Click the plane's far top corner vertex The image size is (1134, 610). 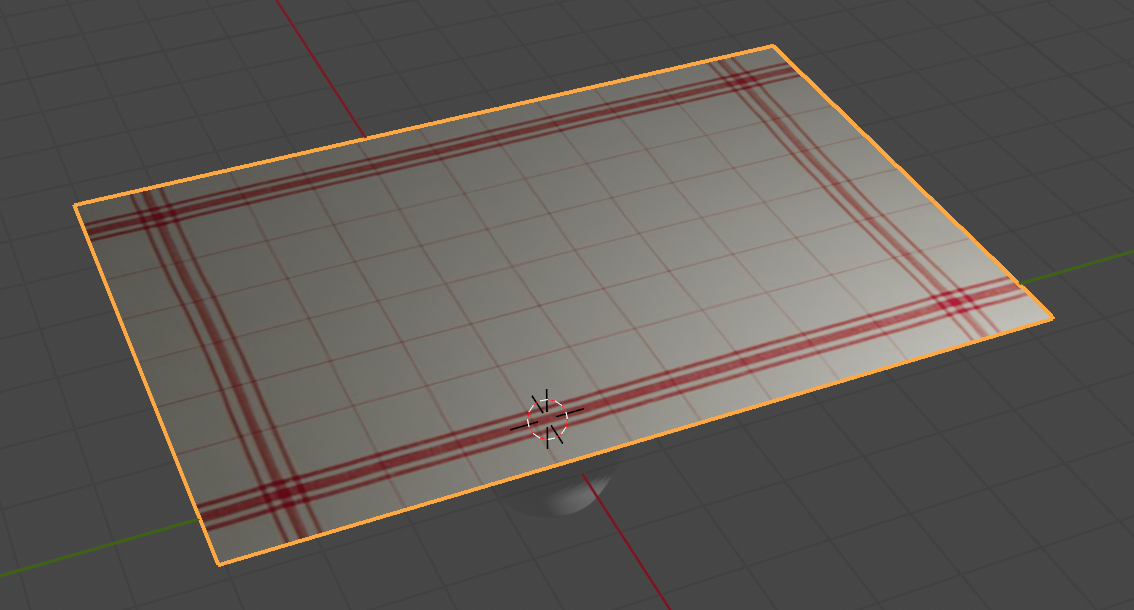(x=773, y=46)
